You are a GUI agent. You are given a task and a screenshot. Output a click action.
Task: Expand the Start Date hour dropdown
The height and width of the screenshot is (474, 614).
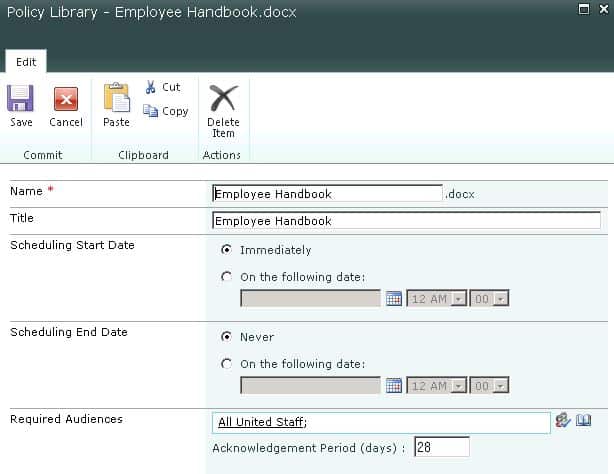pyautogui.click(x=458, y=298)
